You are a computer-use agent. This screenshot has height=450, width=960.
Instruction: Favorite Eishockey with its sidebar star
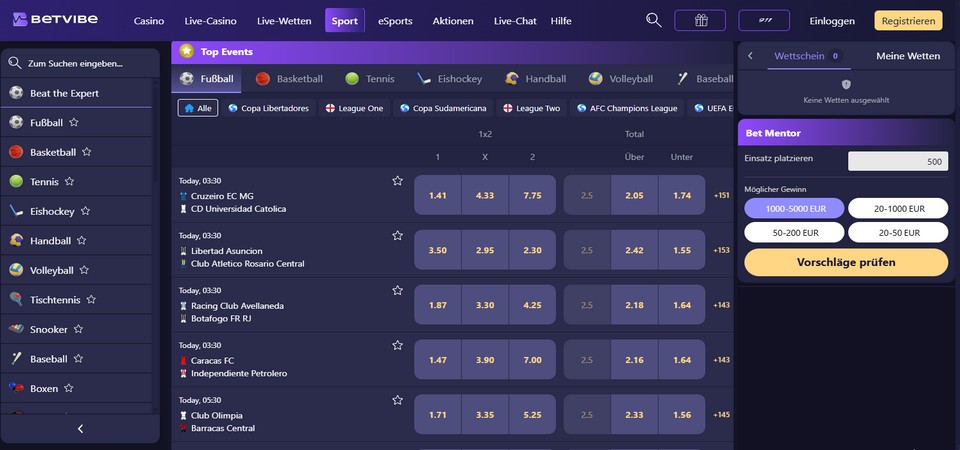pyautogui.click(x=85, y=211)
